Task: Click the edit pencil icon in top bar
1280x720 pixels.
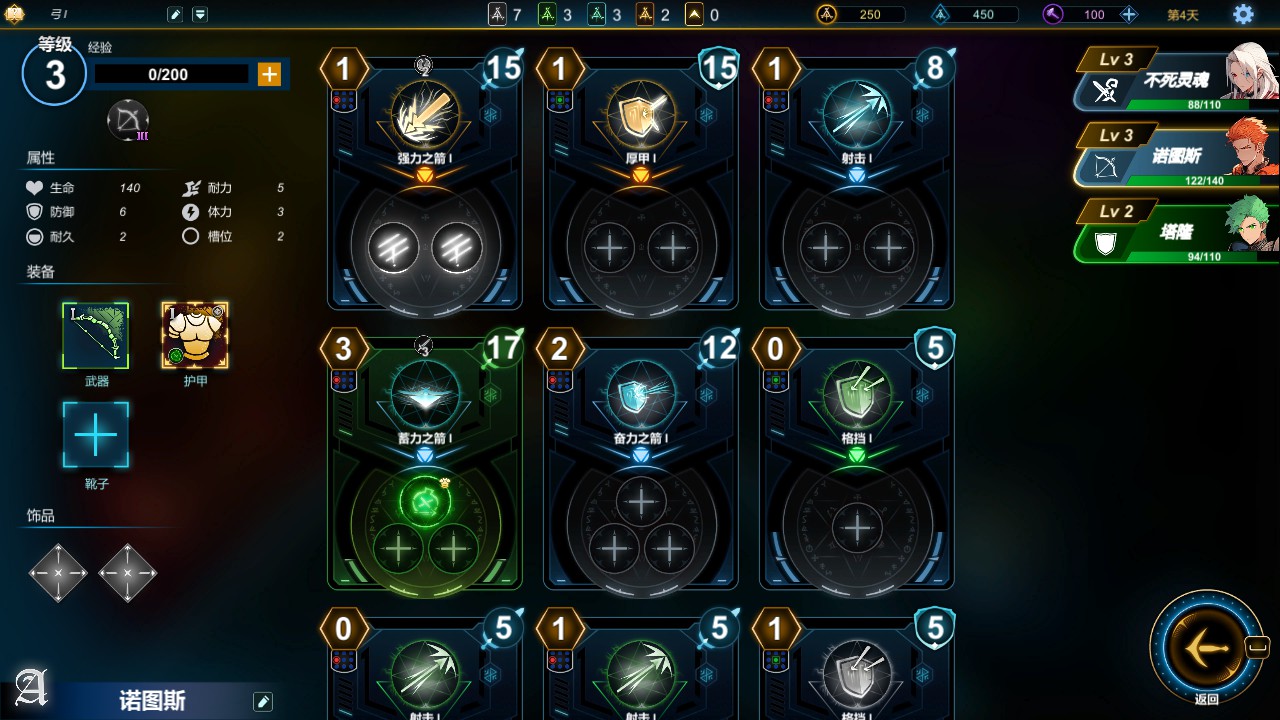Action: pyautogui.click(x=175, y=14)
